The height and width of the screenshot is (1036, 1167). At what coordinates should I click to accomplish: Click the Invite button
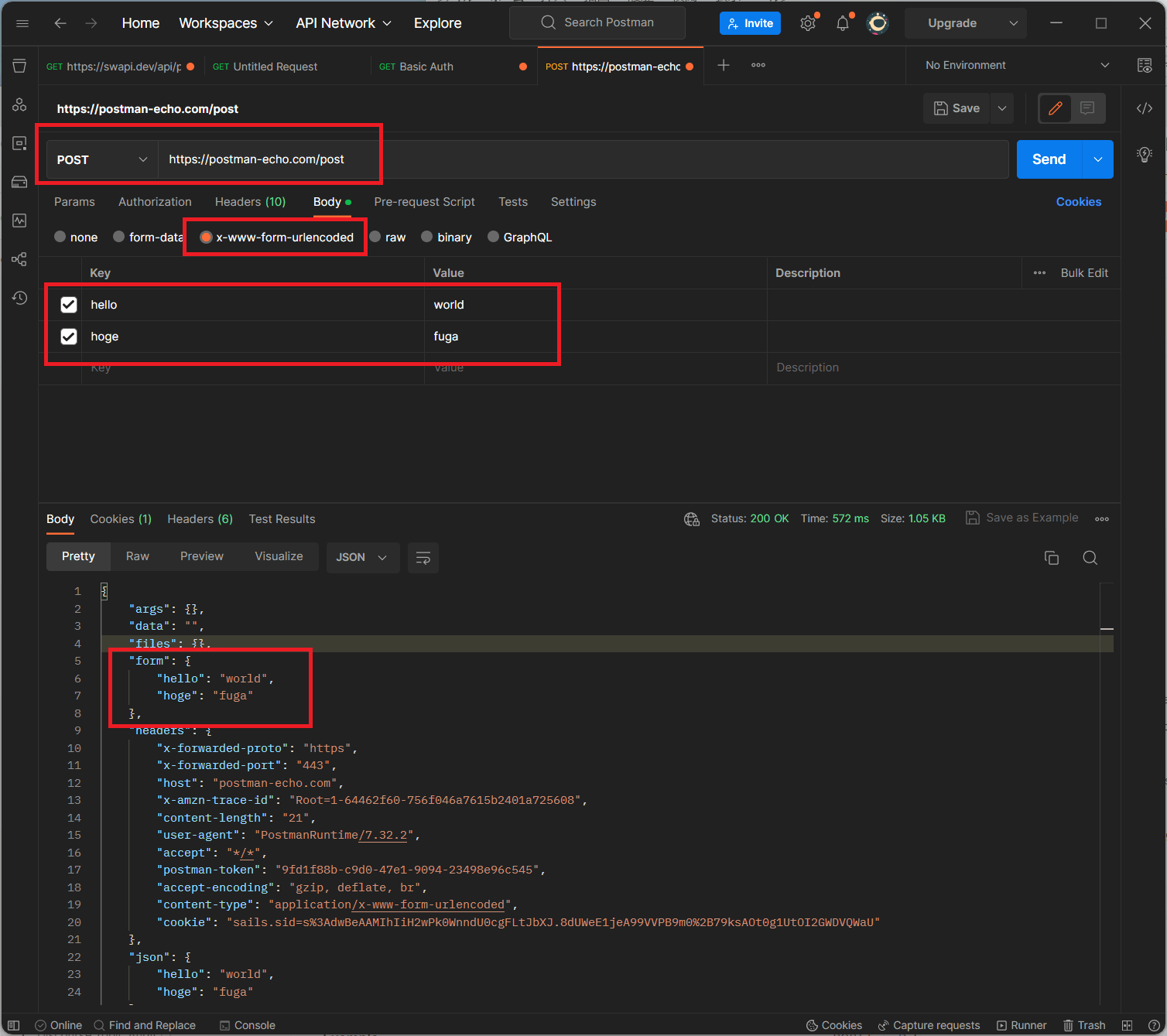point(750,23)
